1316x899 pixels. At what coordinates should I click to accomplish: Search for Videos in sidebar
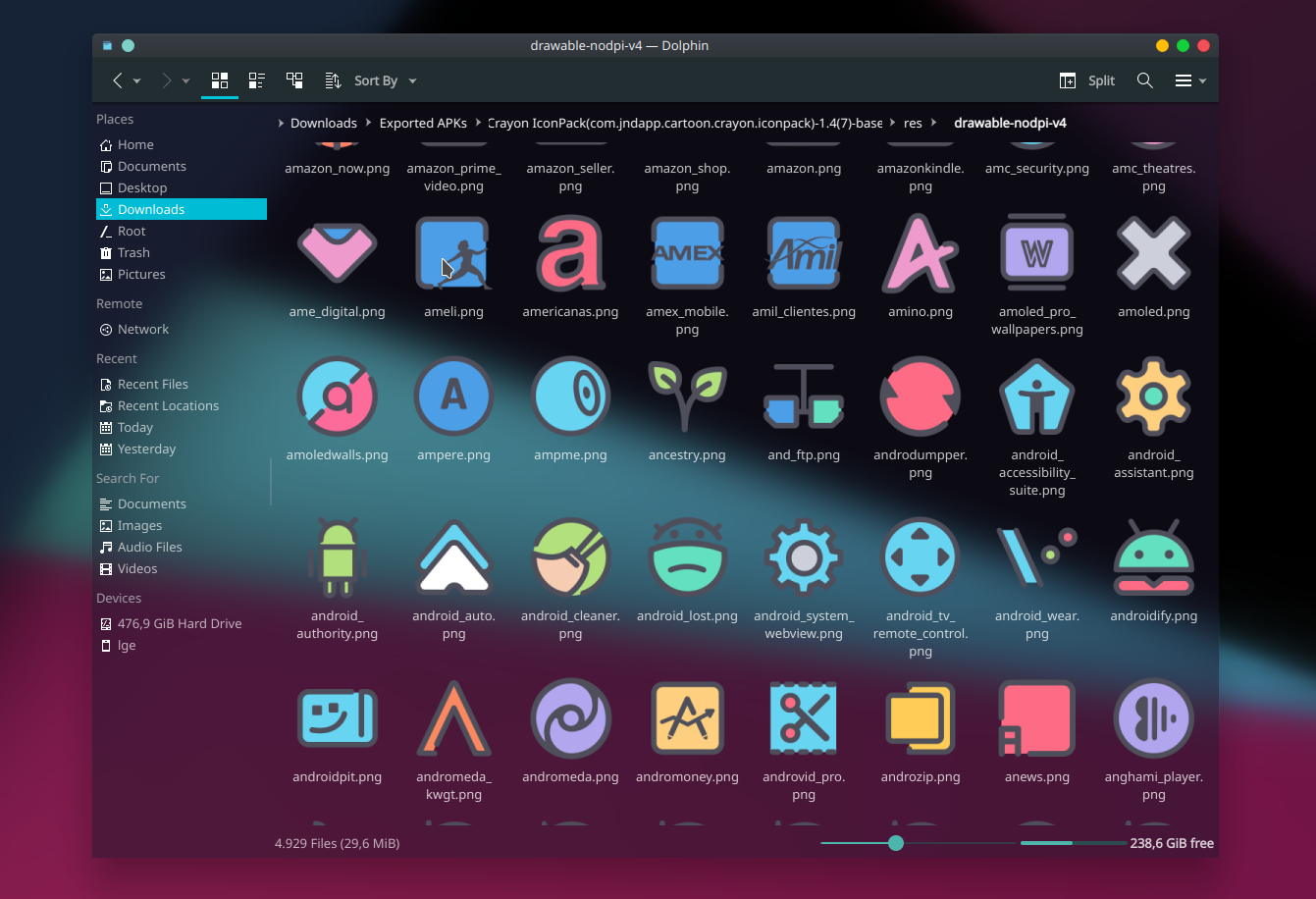click(182, 568)
